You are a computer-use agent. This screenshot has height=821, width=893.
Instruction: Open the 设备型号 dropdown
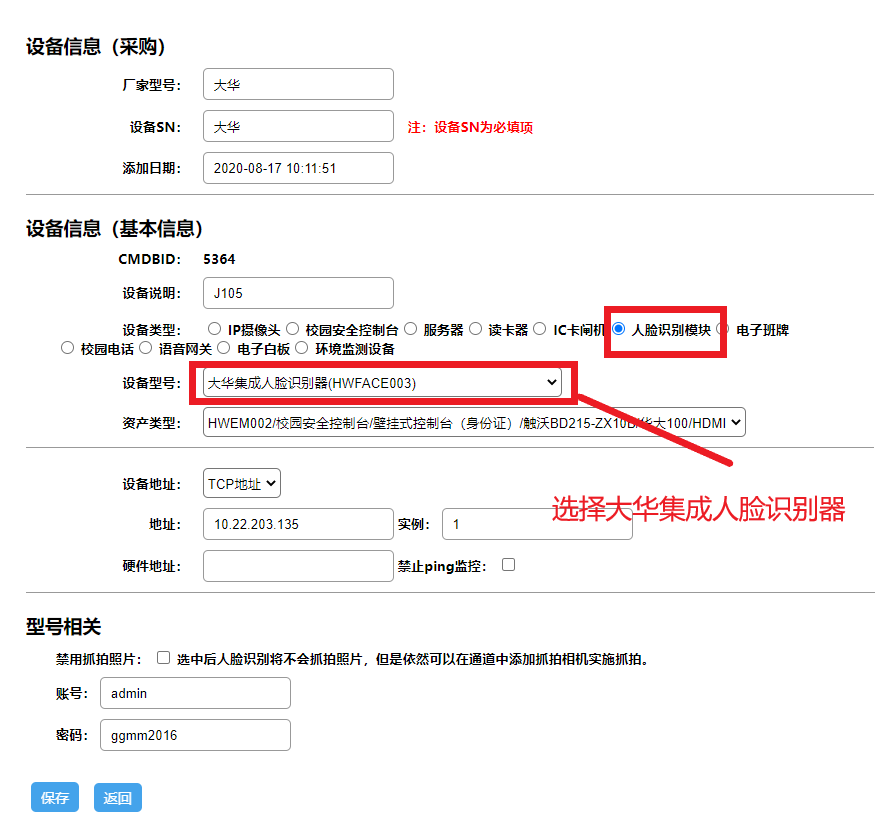(x=382, y=383)
